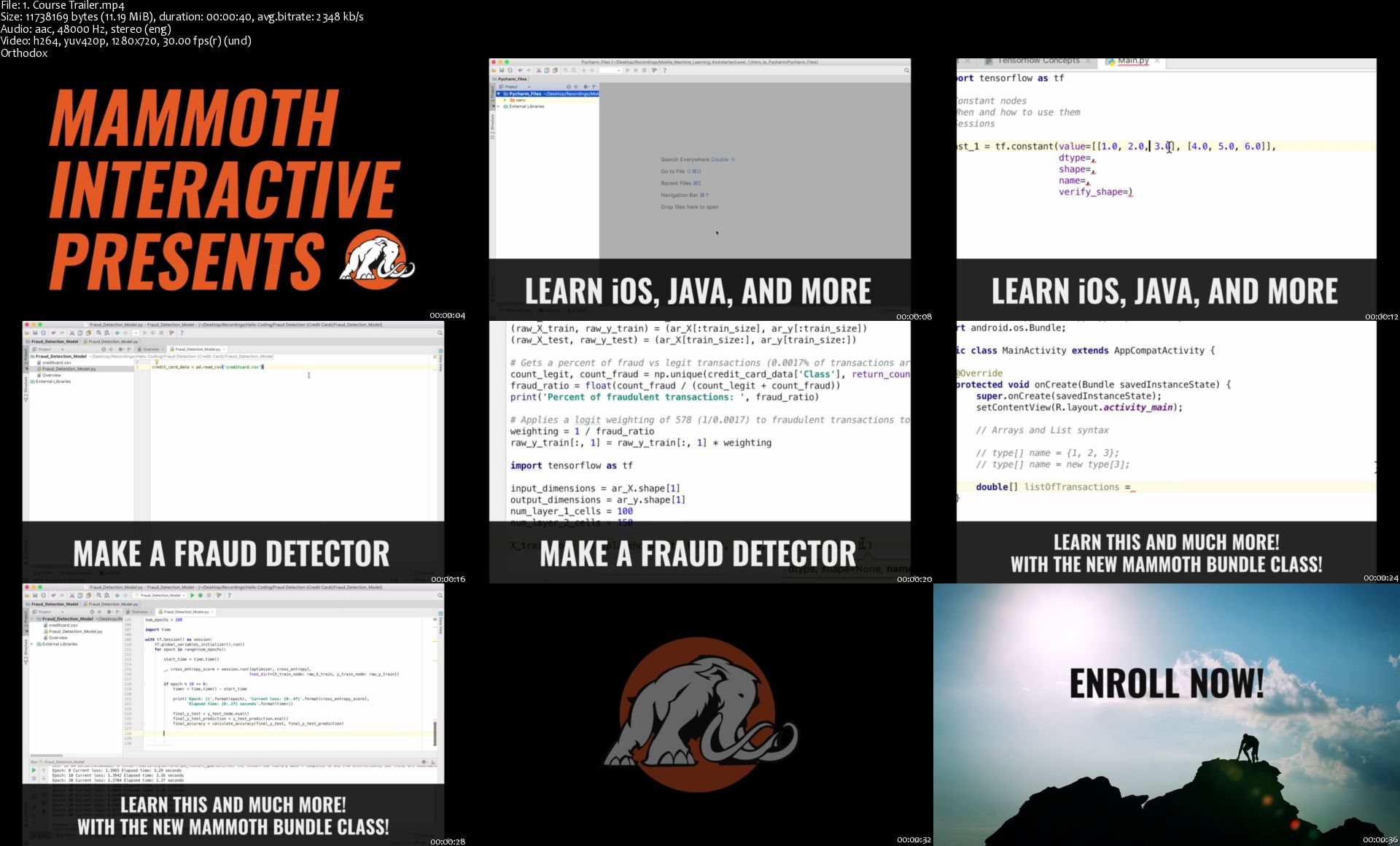Click Search Everywhere magnifier in Pycharm_Files window

[x=906, y=70]
